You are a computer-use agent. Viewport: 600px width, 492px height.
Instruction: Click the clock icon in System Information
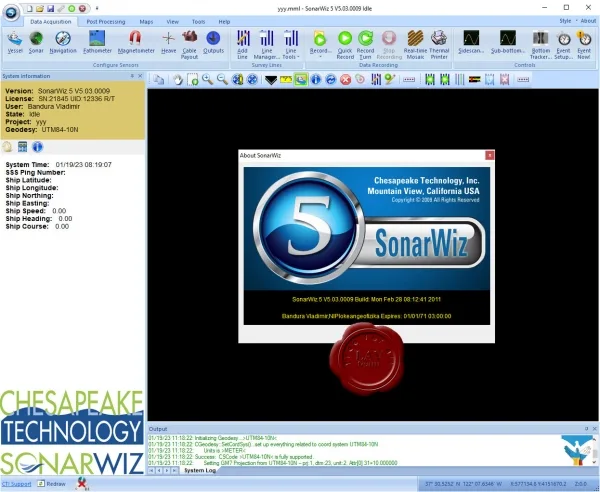click(7, 147)
